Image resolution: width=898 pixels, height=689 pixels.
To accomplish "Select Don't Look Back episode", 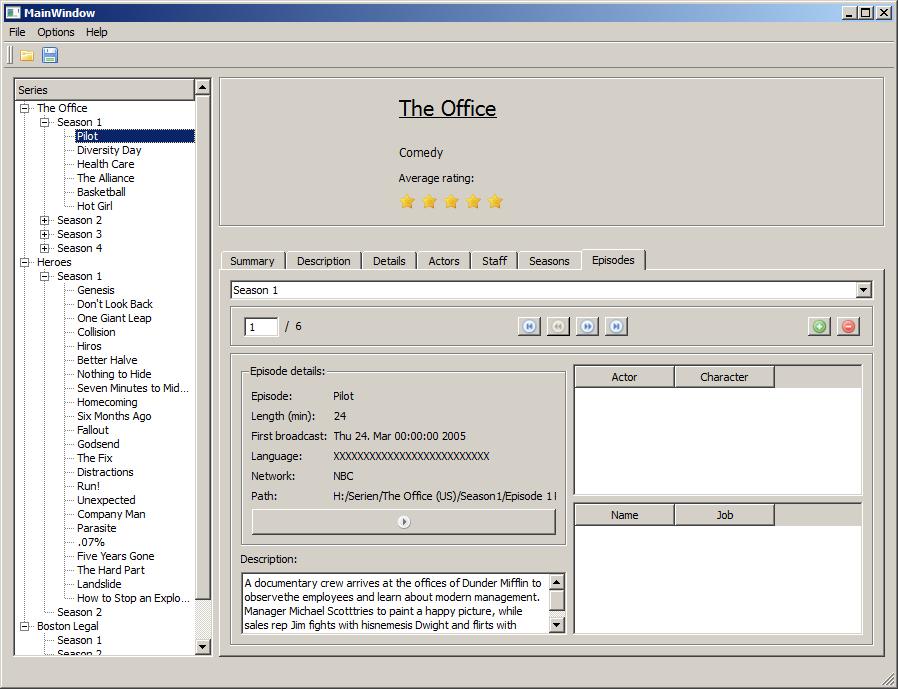I will pos(115,304).
